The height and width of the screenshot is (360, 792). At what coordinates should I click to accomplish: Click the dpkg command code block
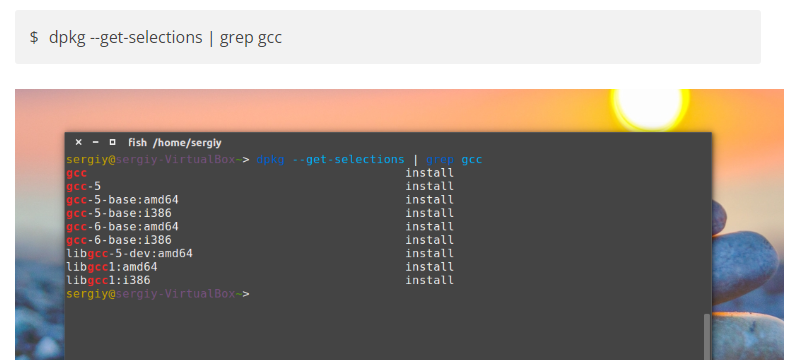point(387,37)
